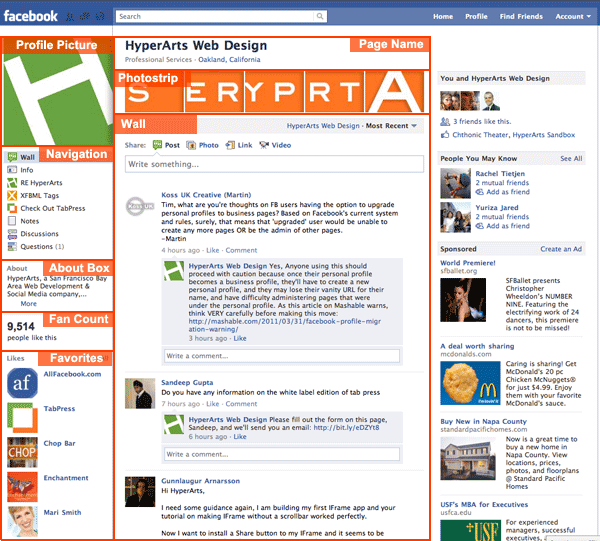Click the Facebook logo
The width and height of the screenshot is (600, 541).
31,16
